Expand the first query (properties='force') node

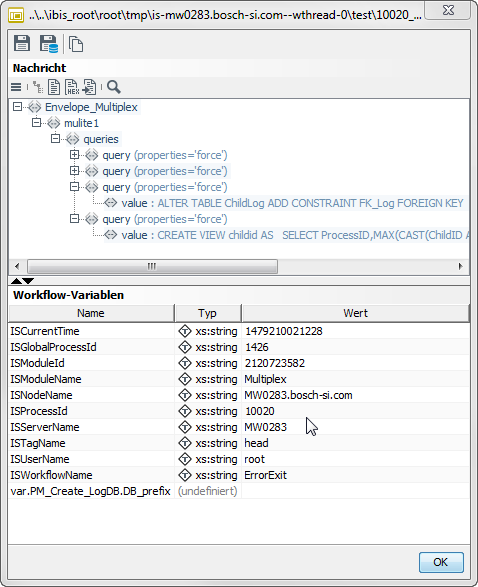pos(74,155)
